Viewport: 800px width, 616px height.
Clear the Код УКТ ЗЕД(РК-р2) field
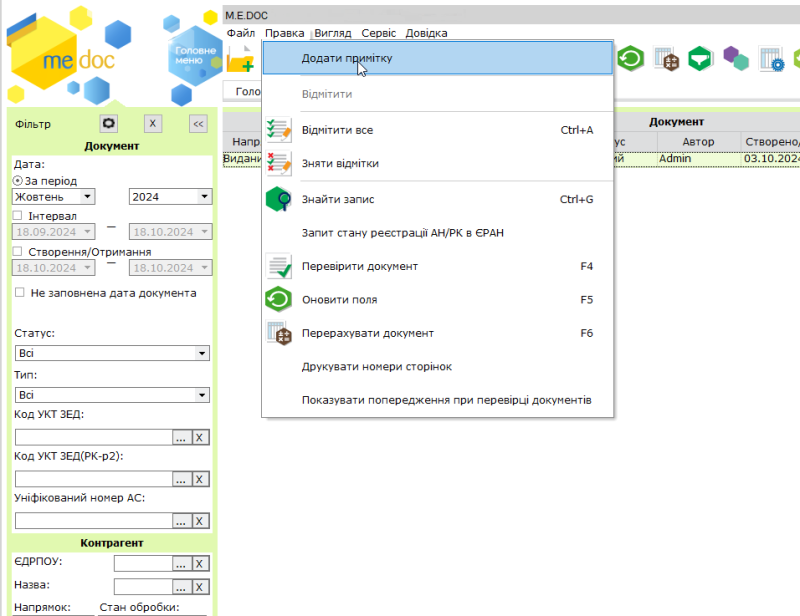[200, 479]
